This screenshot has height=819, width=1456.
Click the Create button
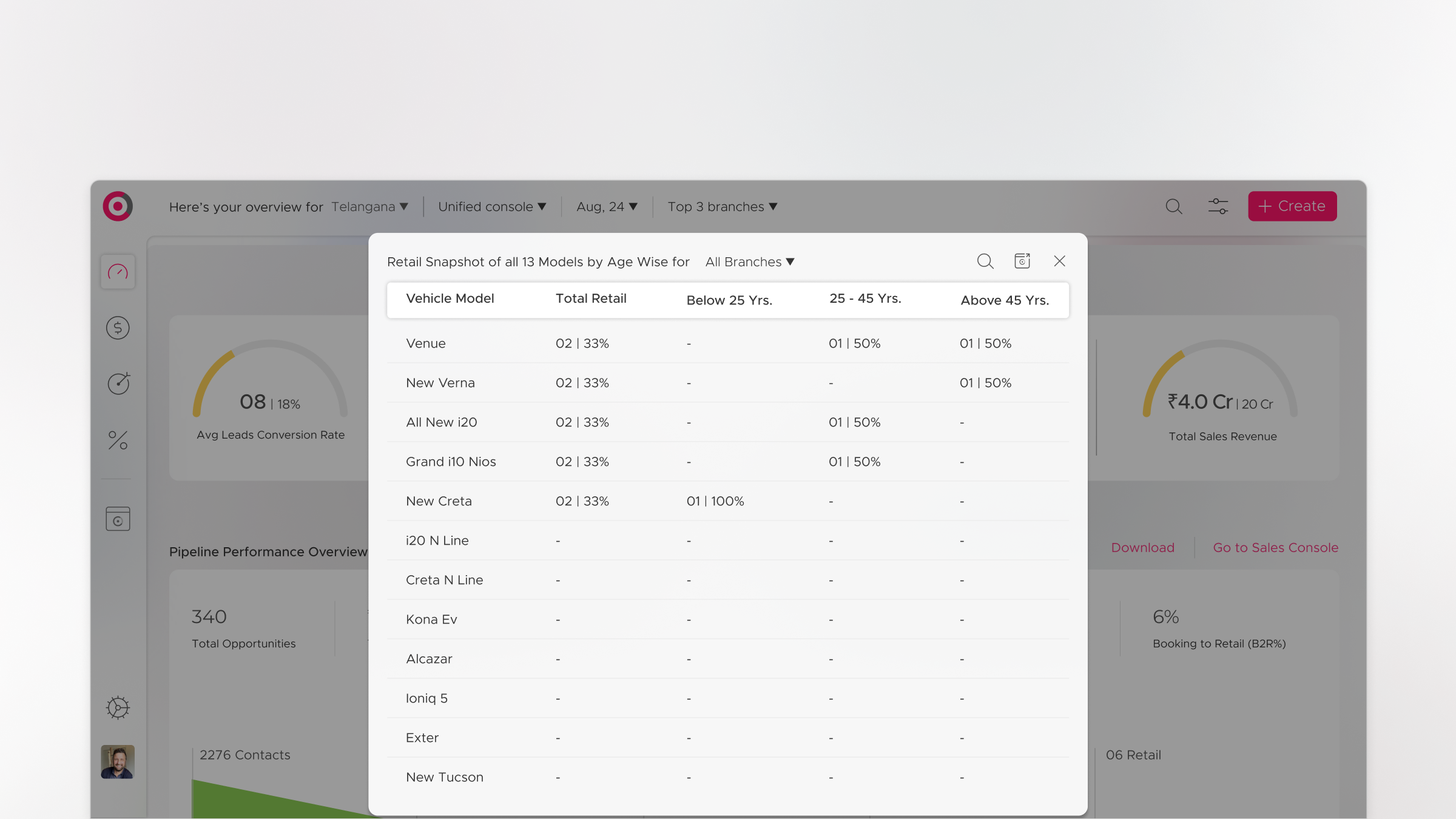(x=1292, y=206)
